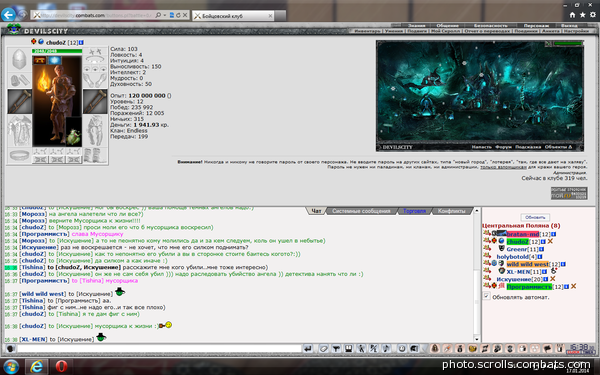Screen dimensions: 600x375
Task: Click the eraser clear-chat icon
Action: pyautogui.click(x=324, y=349)
